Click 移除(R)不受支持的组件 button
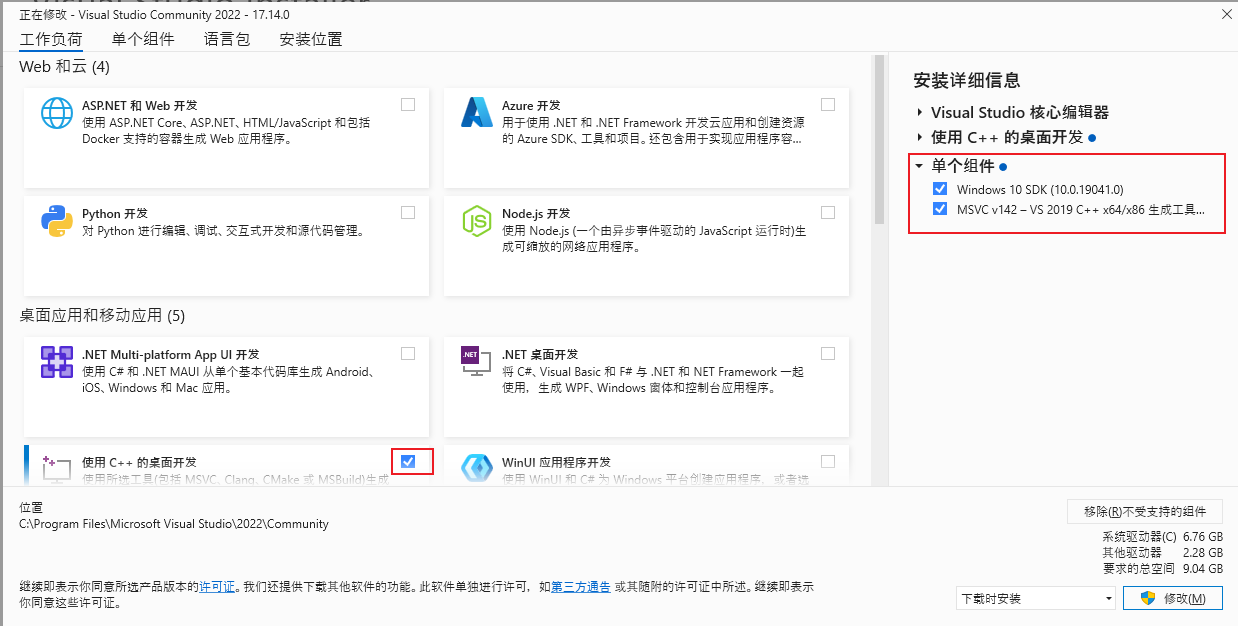Screen dimensions: 1238x626 1145,511
